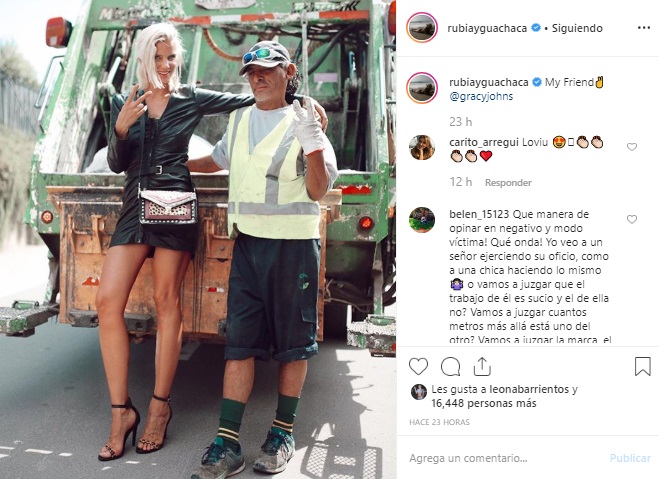
Task: Focus the Agrega un comentario field
Action: pyautogui.click(x=504, y=458)
